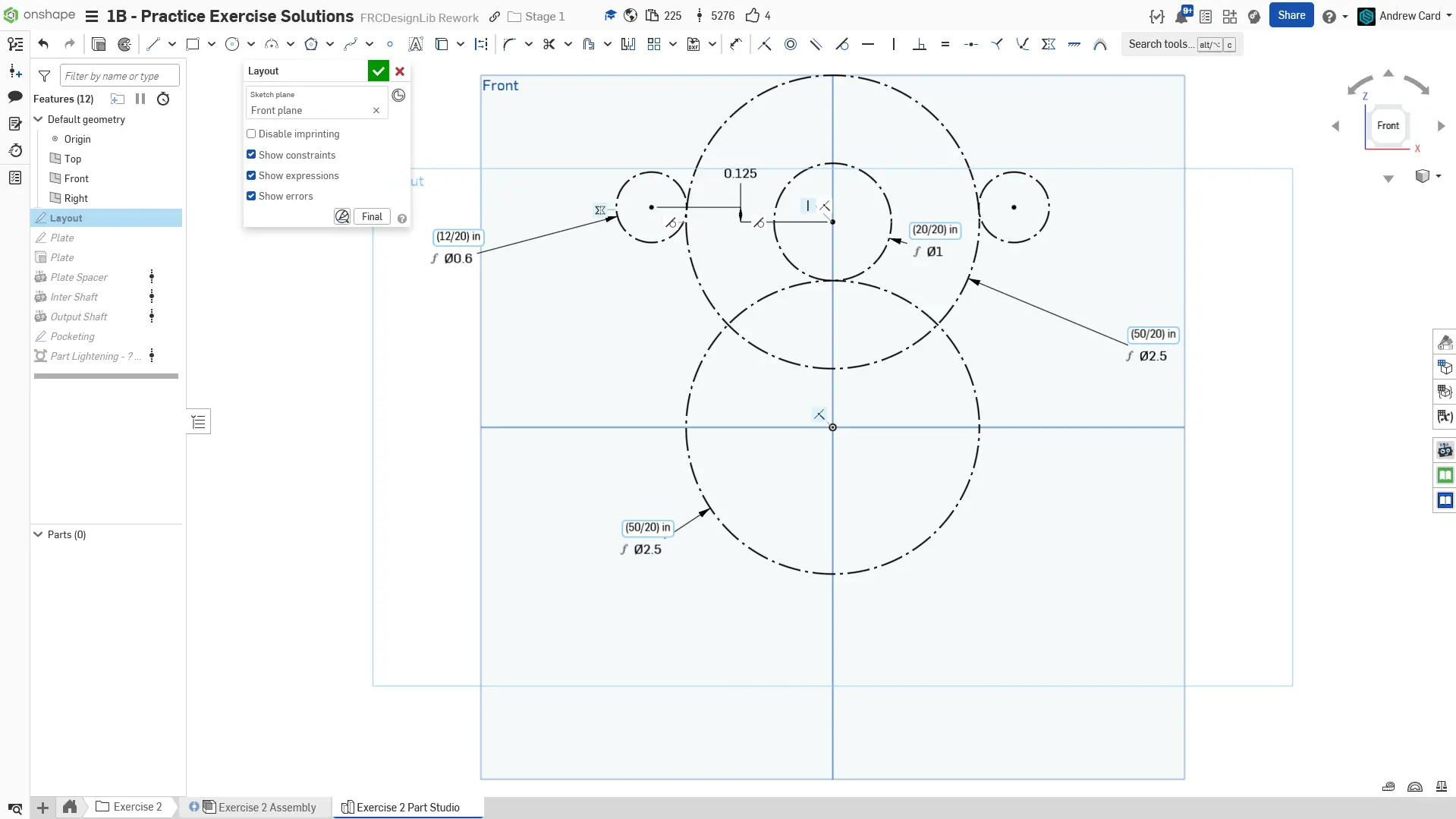Enable Disable imprinting checkbox

(x=251, y=134)
